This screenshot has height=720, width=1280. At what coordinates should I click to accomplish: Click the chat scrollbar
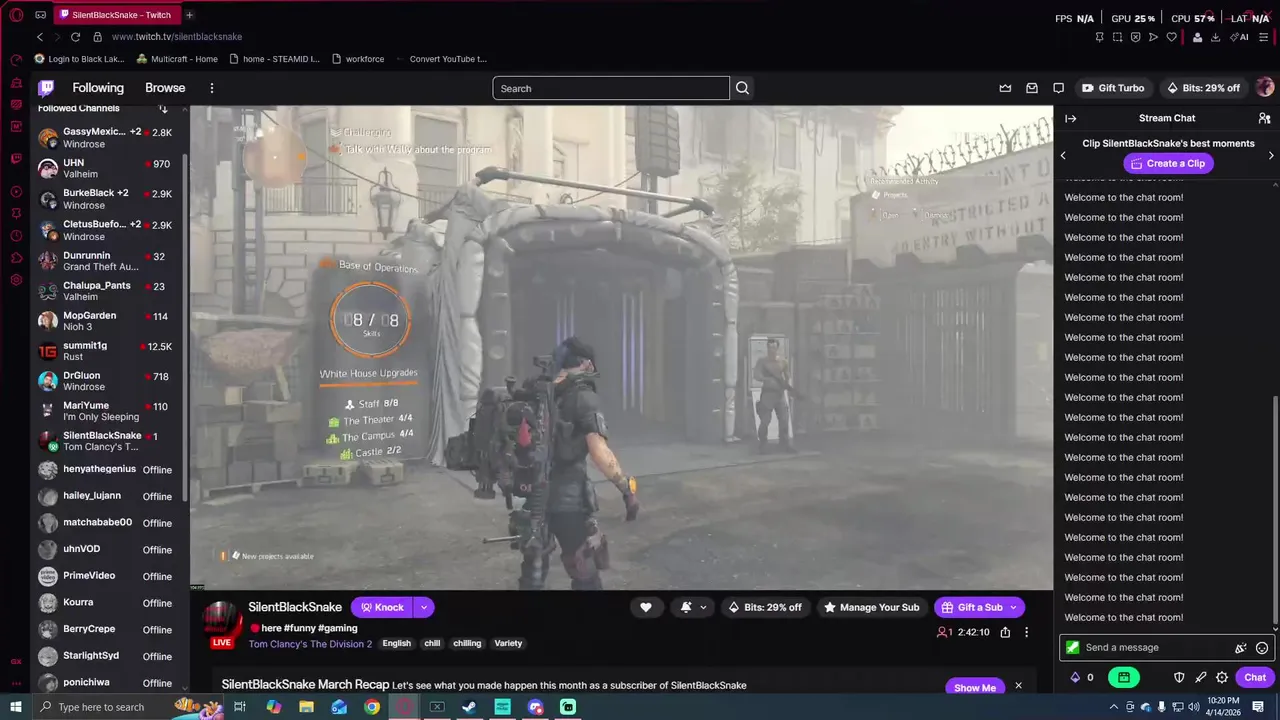pyautogui.click(x=1275, y=510)
